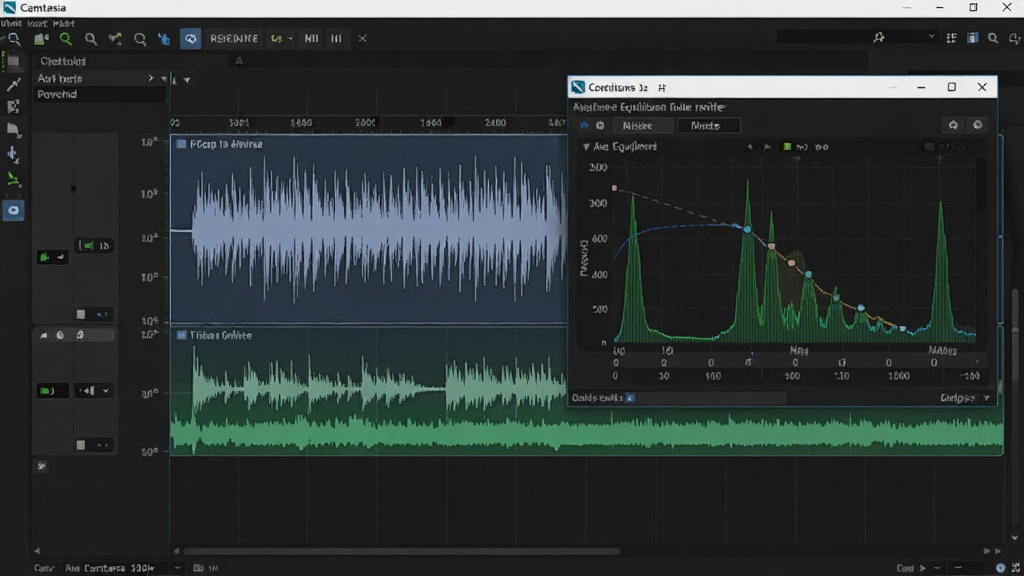Click the second round button at the dialog's top right
This screenshot has height=576, width=1024.
[978, 125]
